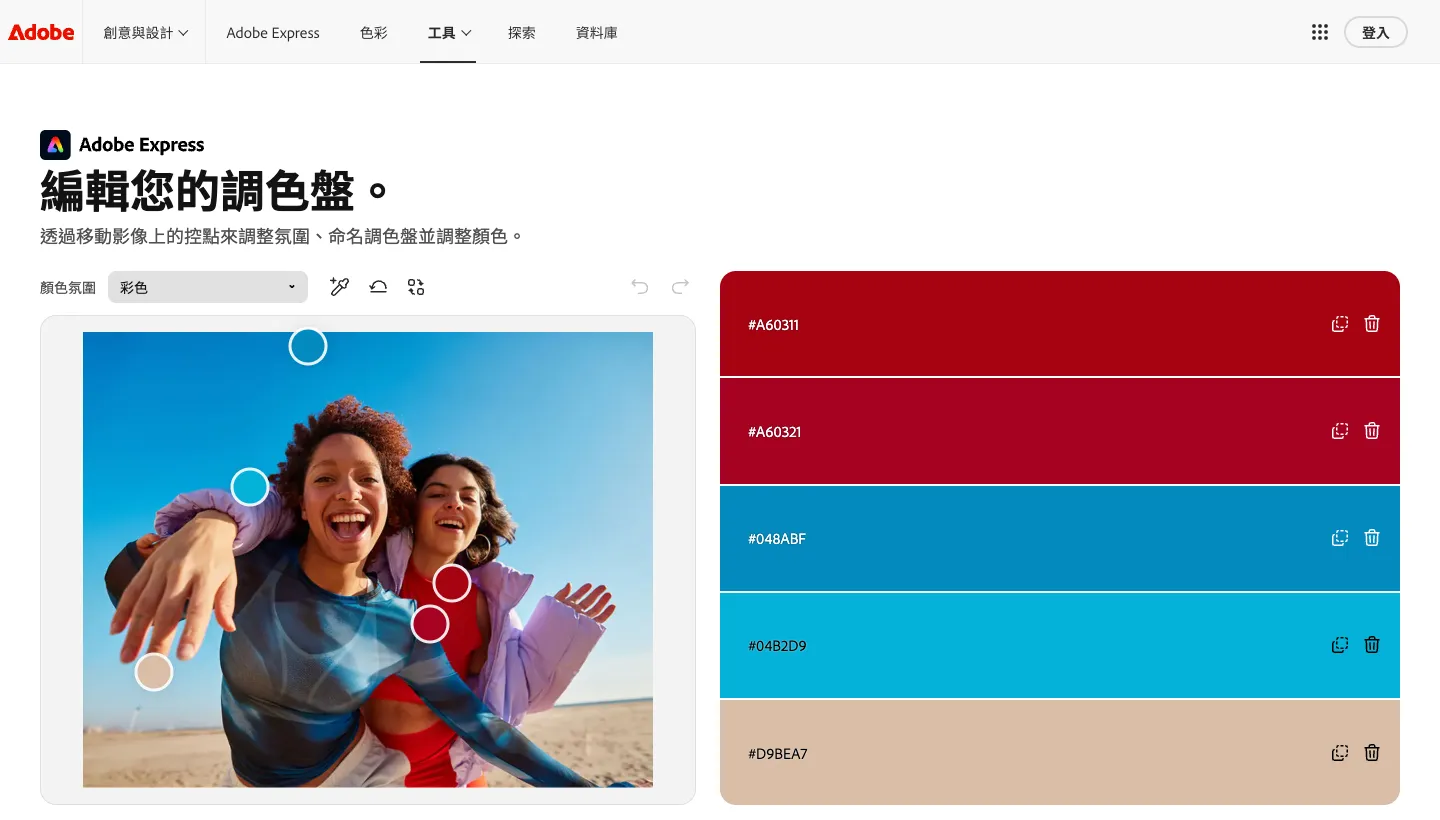Select the dark blue #048ABF swatch row
The width and height of the screenshot is (1440, 820).
(1060, 538)
